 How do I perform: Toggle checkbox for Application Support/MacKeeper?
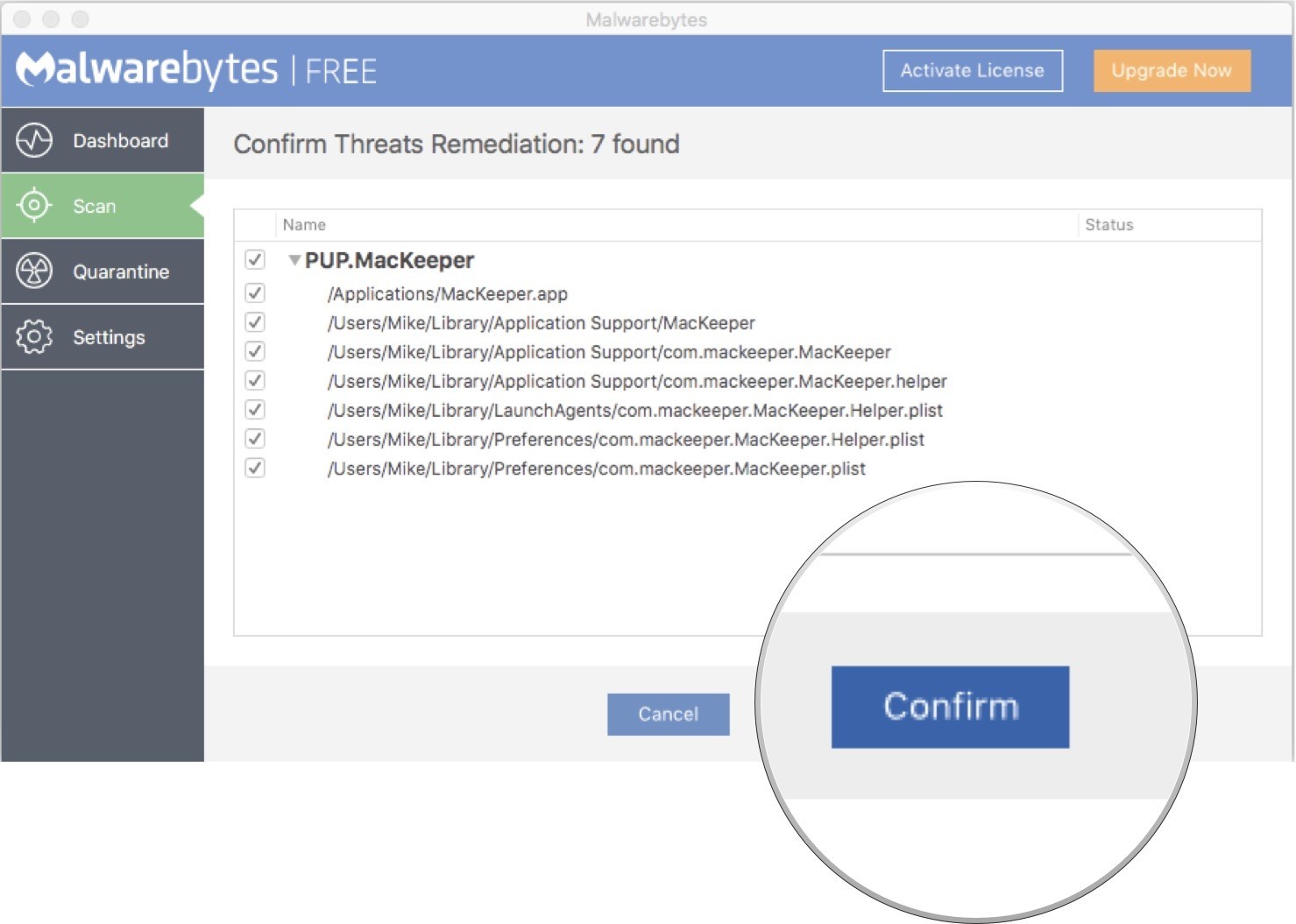(255, 321)
